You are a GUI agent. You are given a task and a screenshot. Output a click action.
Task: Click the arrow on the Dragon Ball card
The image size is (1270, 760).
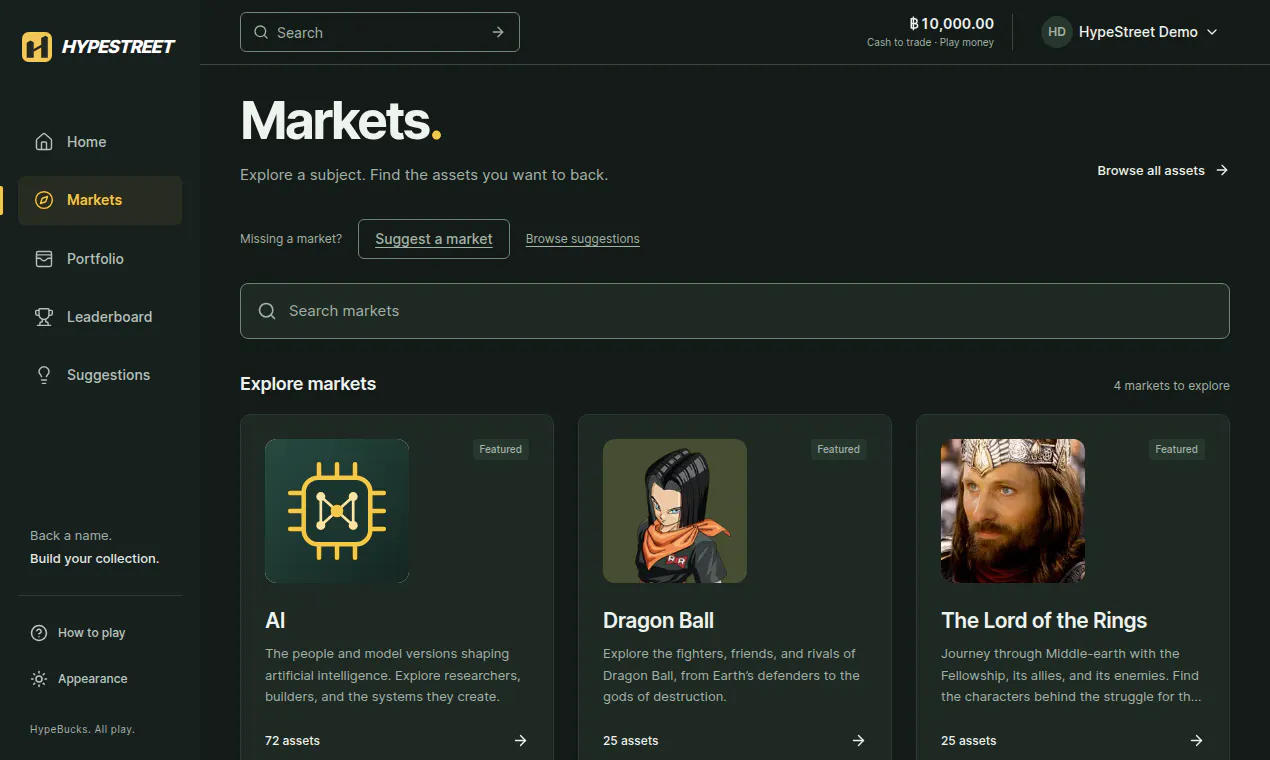tap(858, 741)
